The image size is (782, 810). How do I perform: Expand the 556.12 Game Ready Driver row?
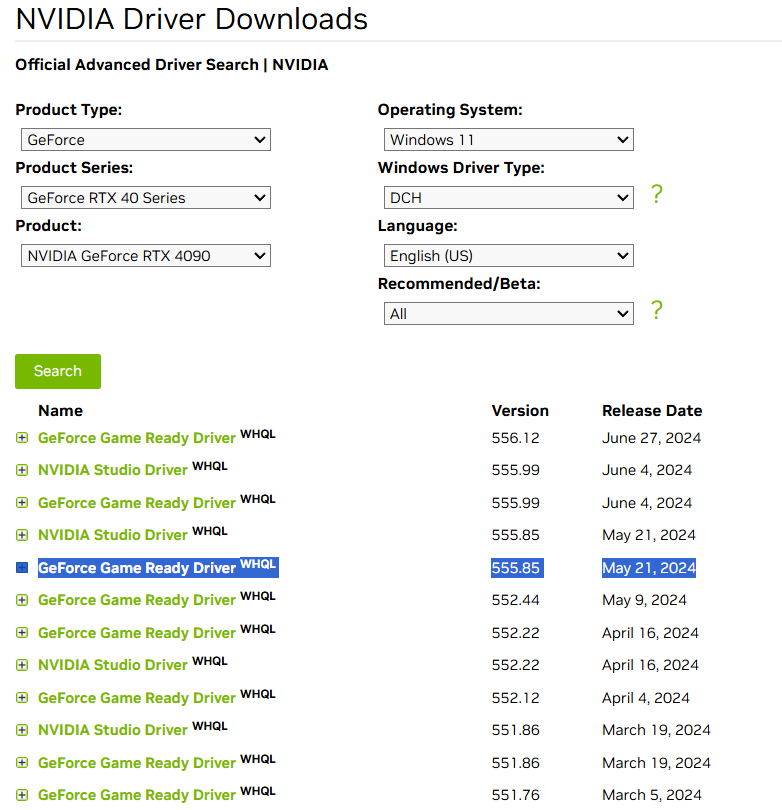coord(22,438)
